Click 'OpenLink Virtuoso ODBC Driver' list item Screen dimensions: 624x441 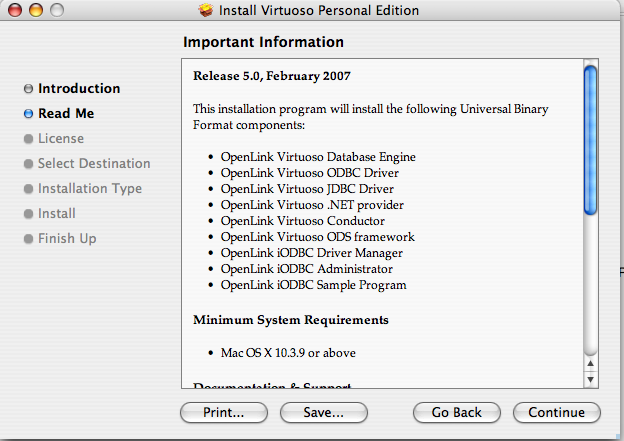[310, 173]
